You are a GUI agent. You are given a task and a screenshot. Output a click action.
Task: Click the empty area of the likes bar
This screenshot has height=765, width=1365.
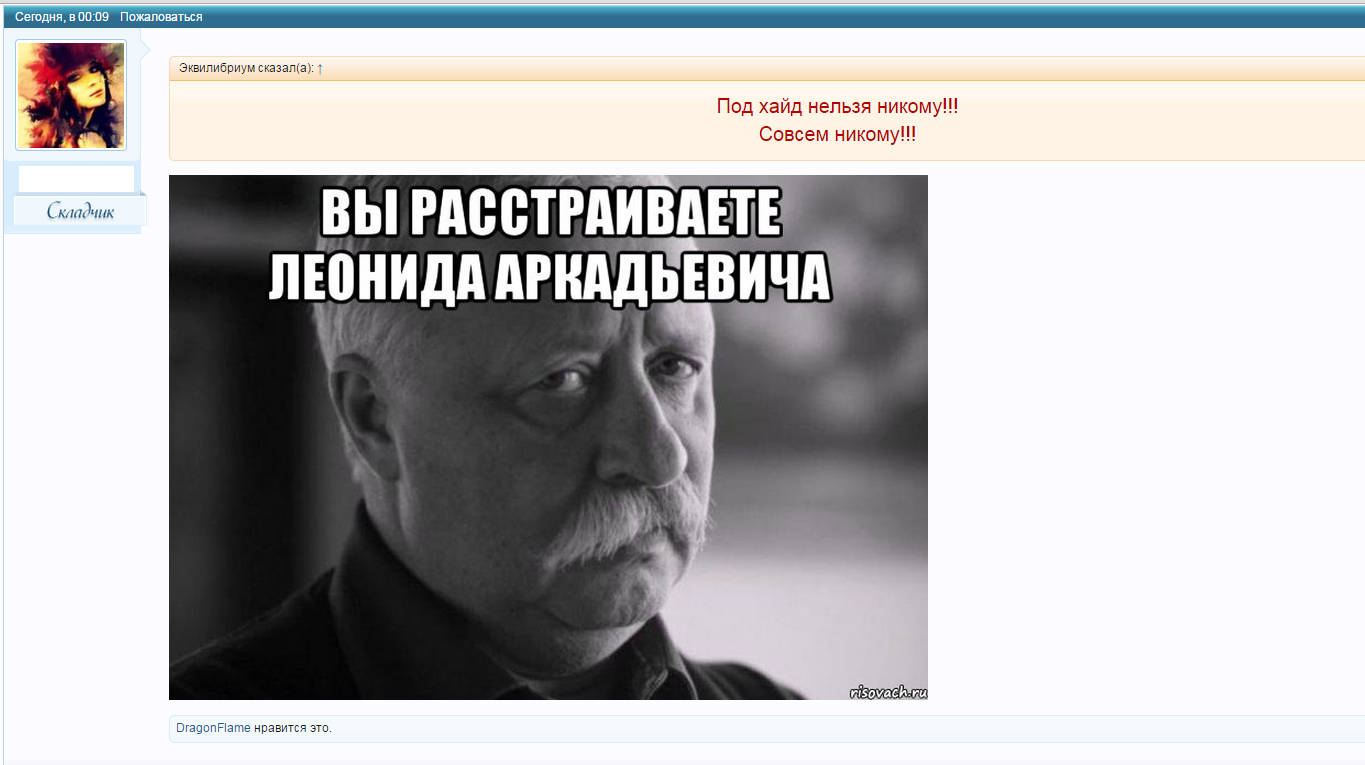(800, 728)
